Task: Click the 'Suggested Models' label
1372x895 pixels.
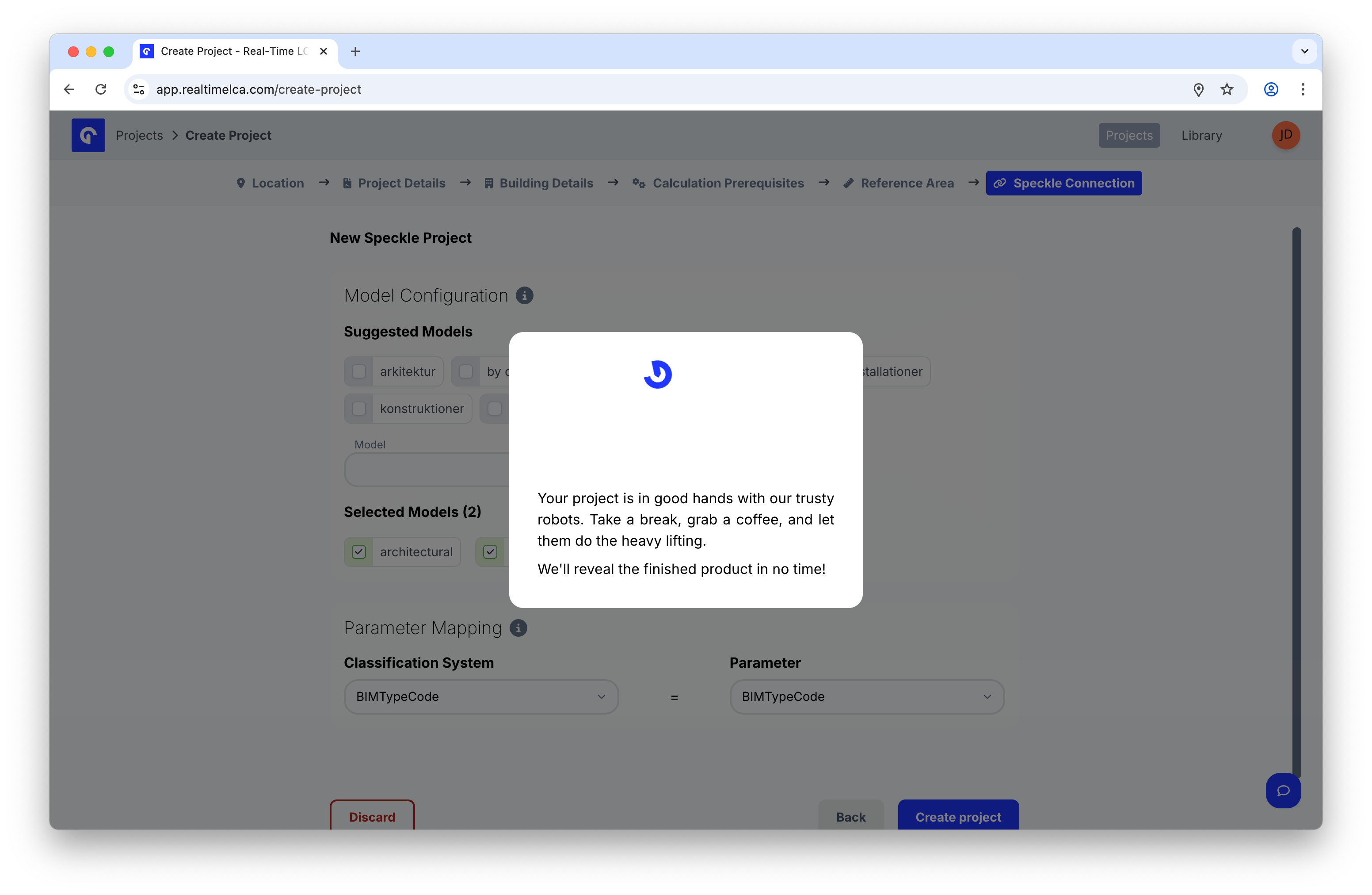Action: click(408, 332)
